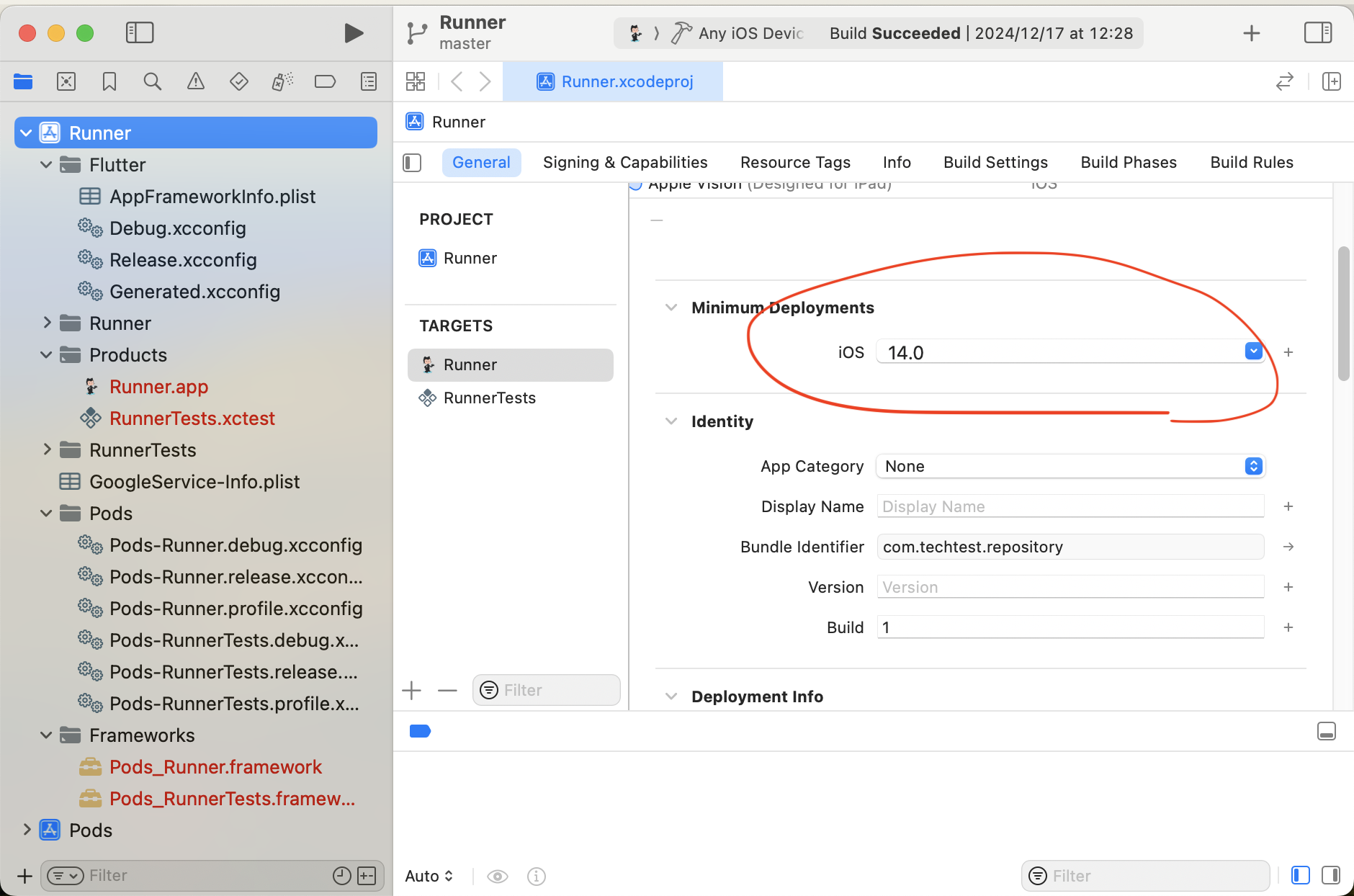
Task: Go back in editor history
Action: click(x=457, y=81)
